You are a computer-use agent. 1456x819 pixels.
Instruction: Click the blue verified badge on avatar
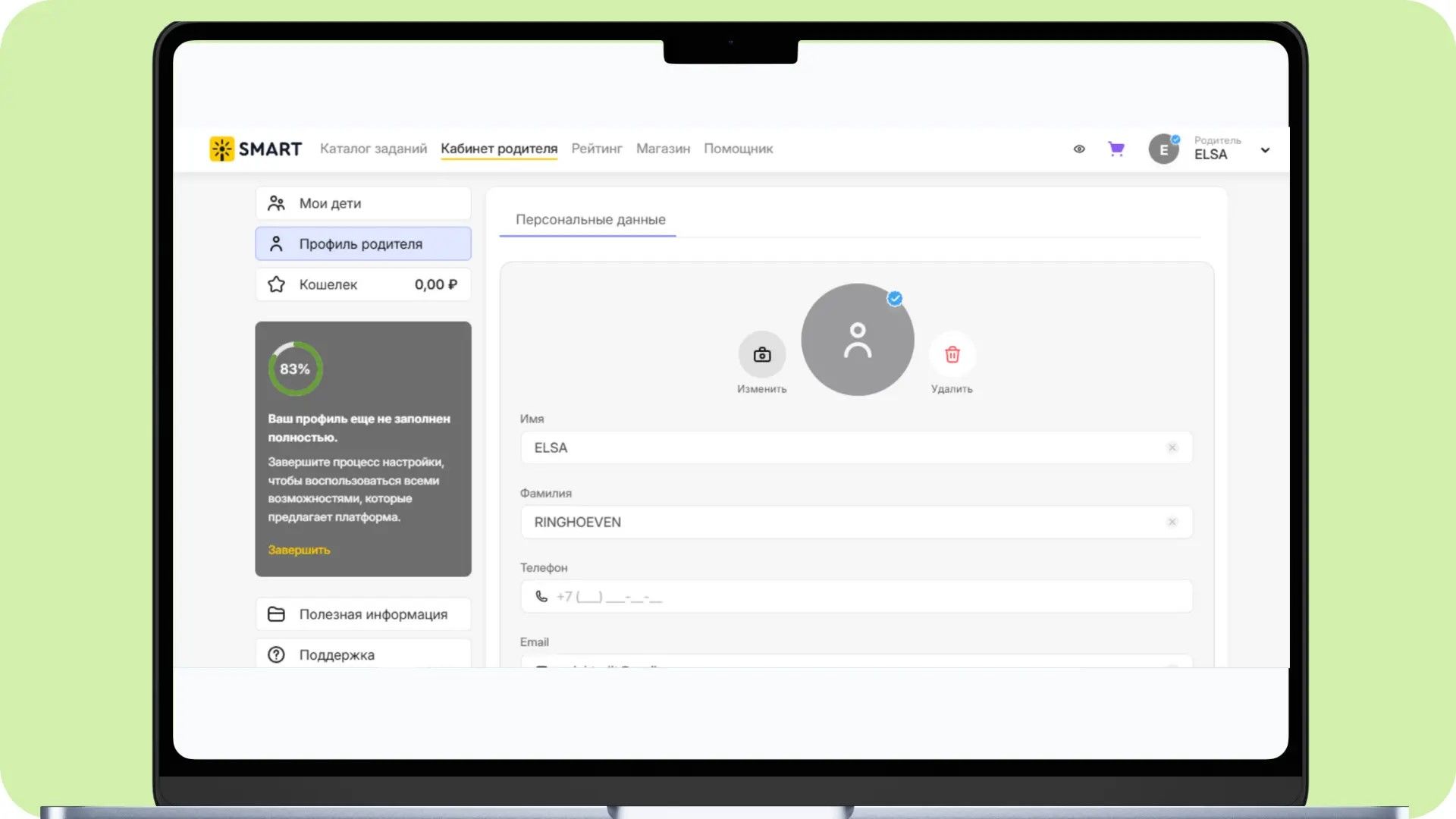895,298
